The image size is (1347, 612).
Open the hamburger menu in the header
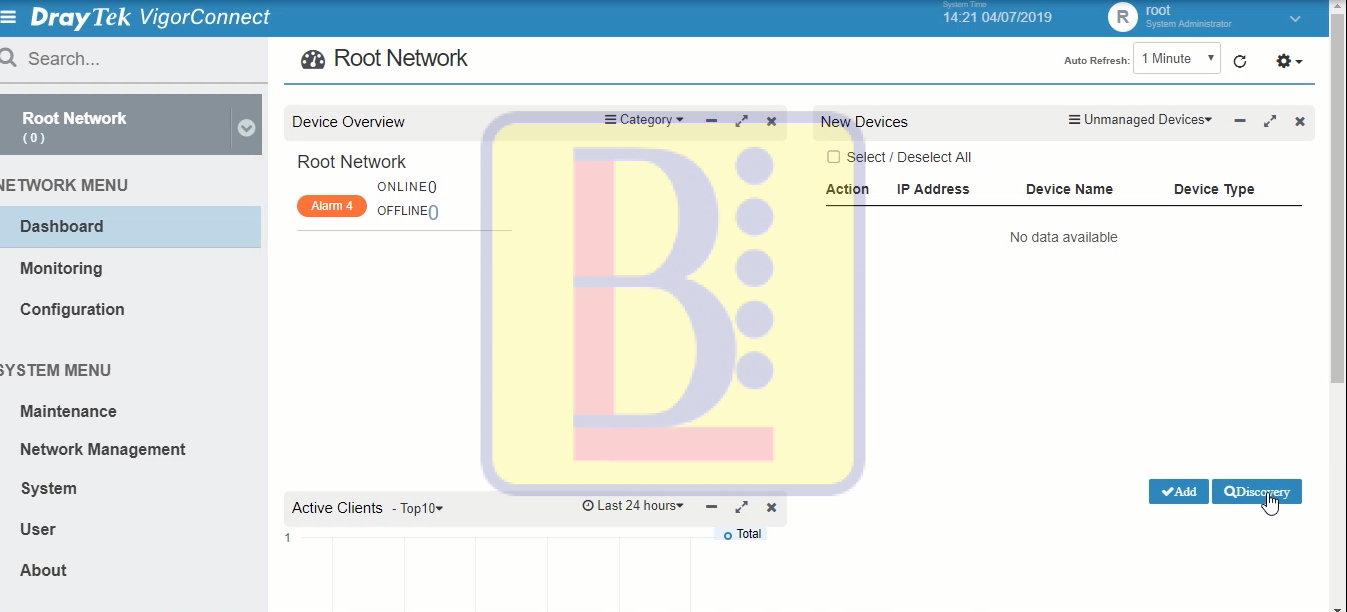pos(10,18)
